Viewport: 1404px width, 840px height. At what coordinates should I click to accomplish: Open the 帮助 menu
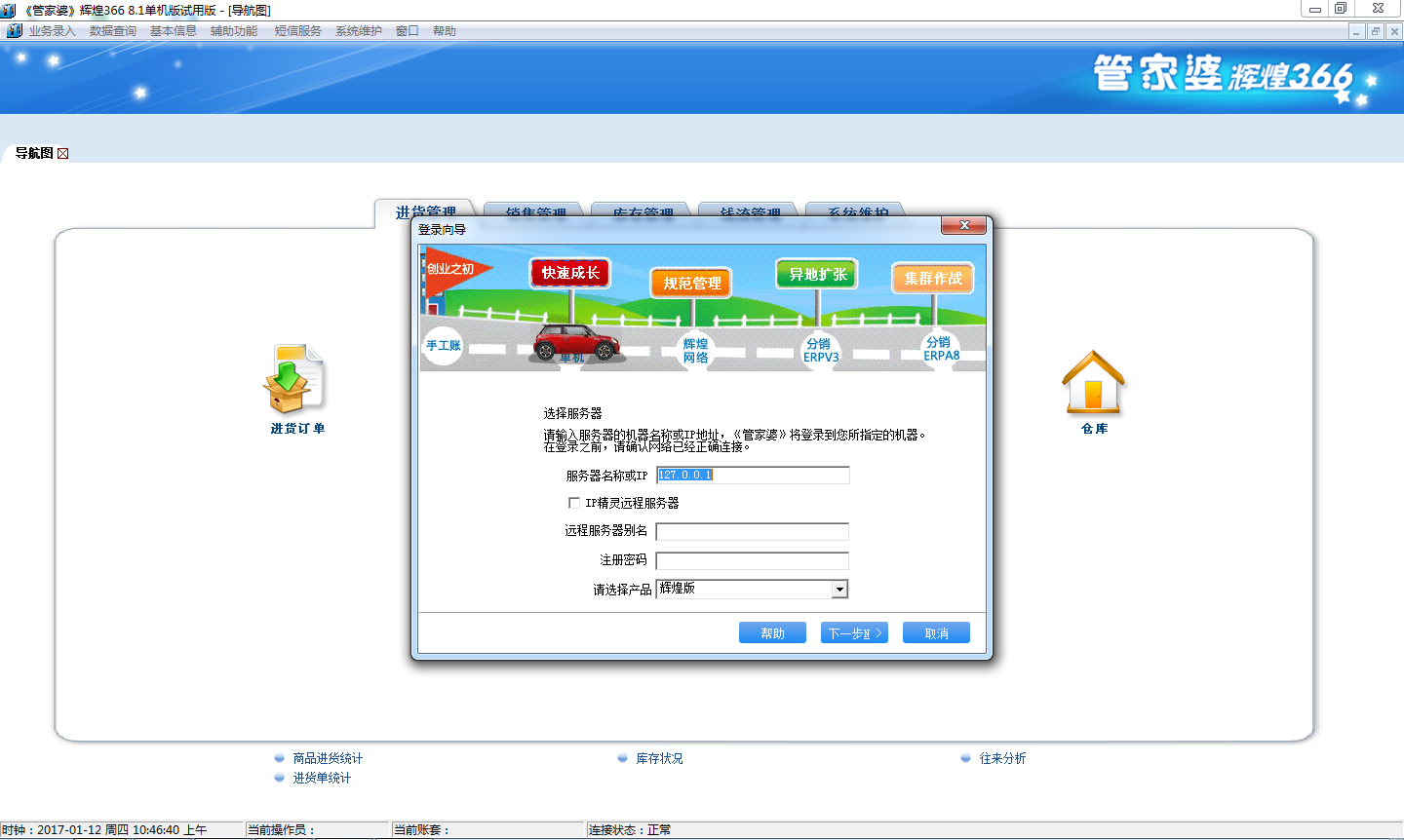[x=445, y=31]
